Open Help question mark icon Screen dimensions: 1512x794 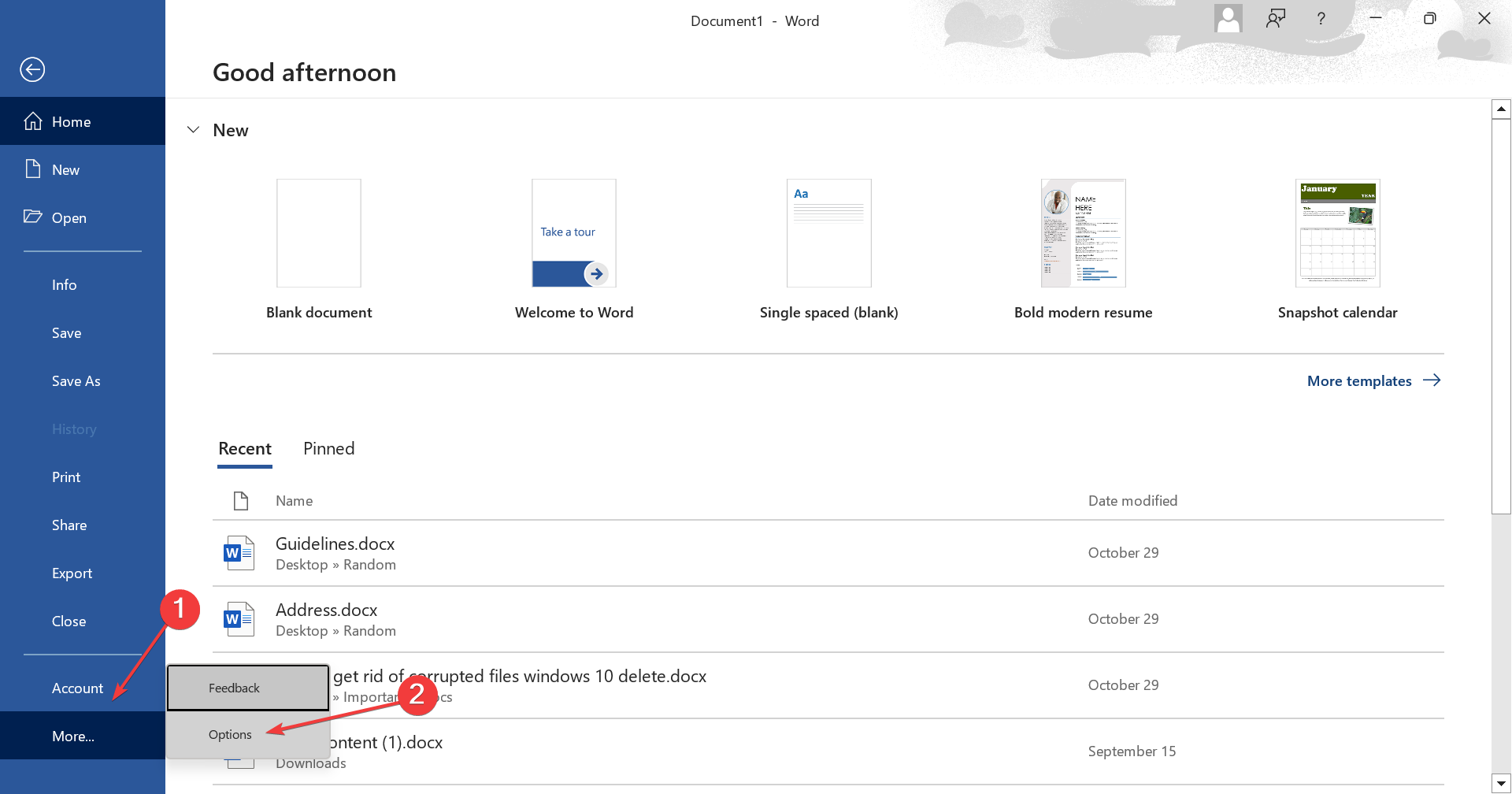1321,19
